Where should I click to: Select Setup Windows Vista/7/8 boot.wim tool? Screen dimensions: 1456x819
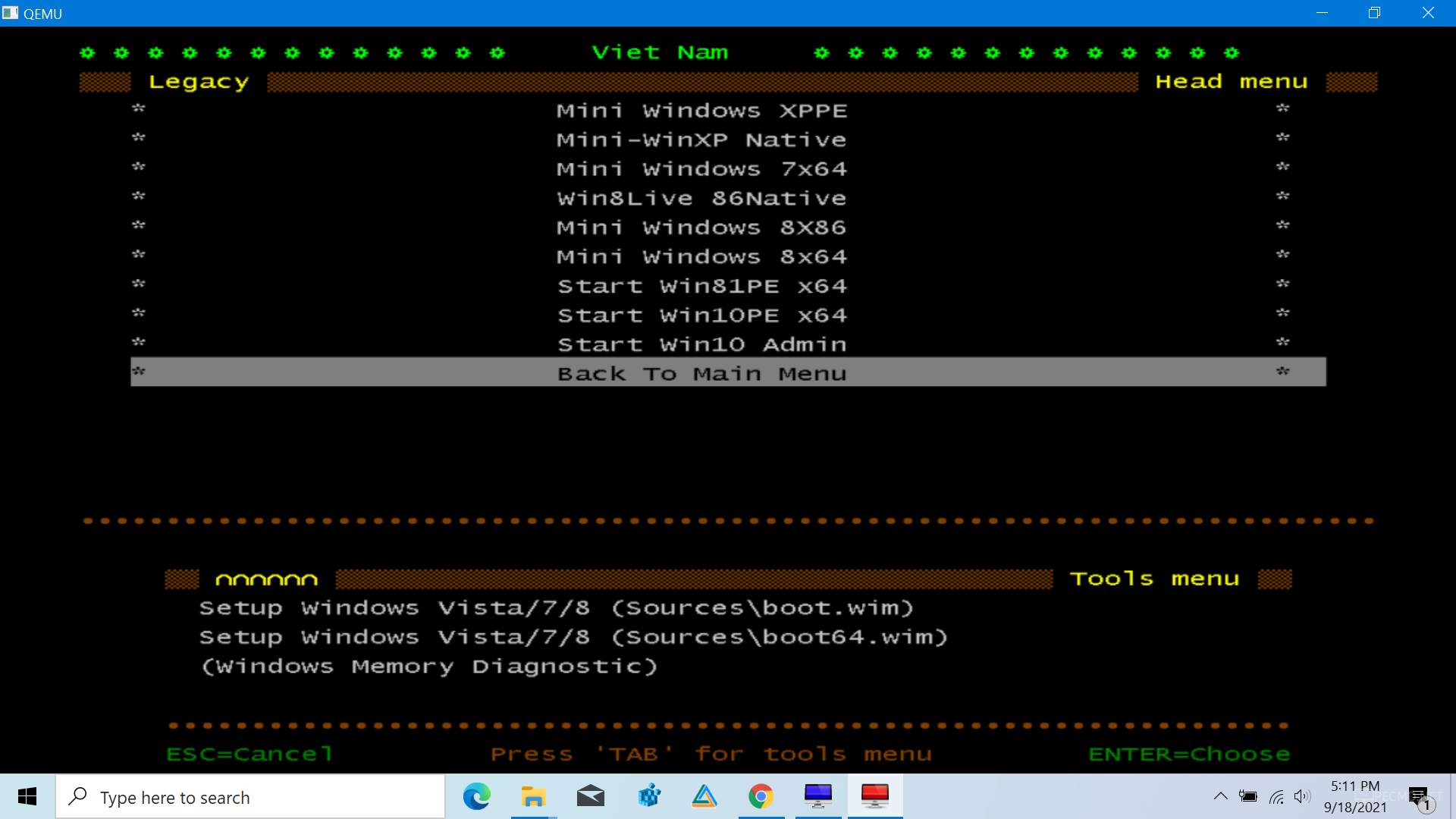[x=557, y=608]
